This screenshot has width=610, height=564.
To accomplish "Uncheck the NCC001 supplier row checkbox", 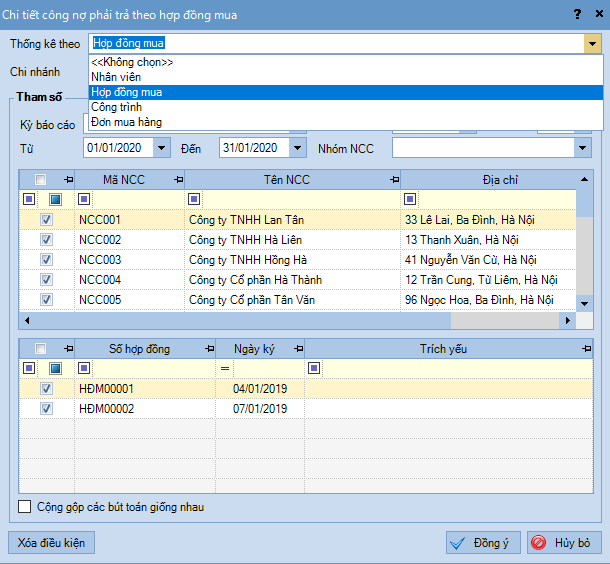I will point(46,220).
